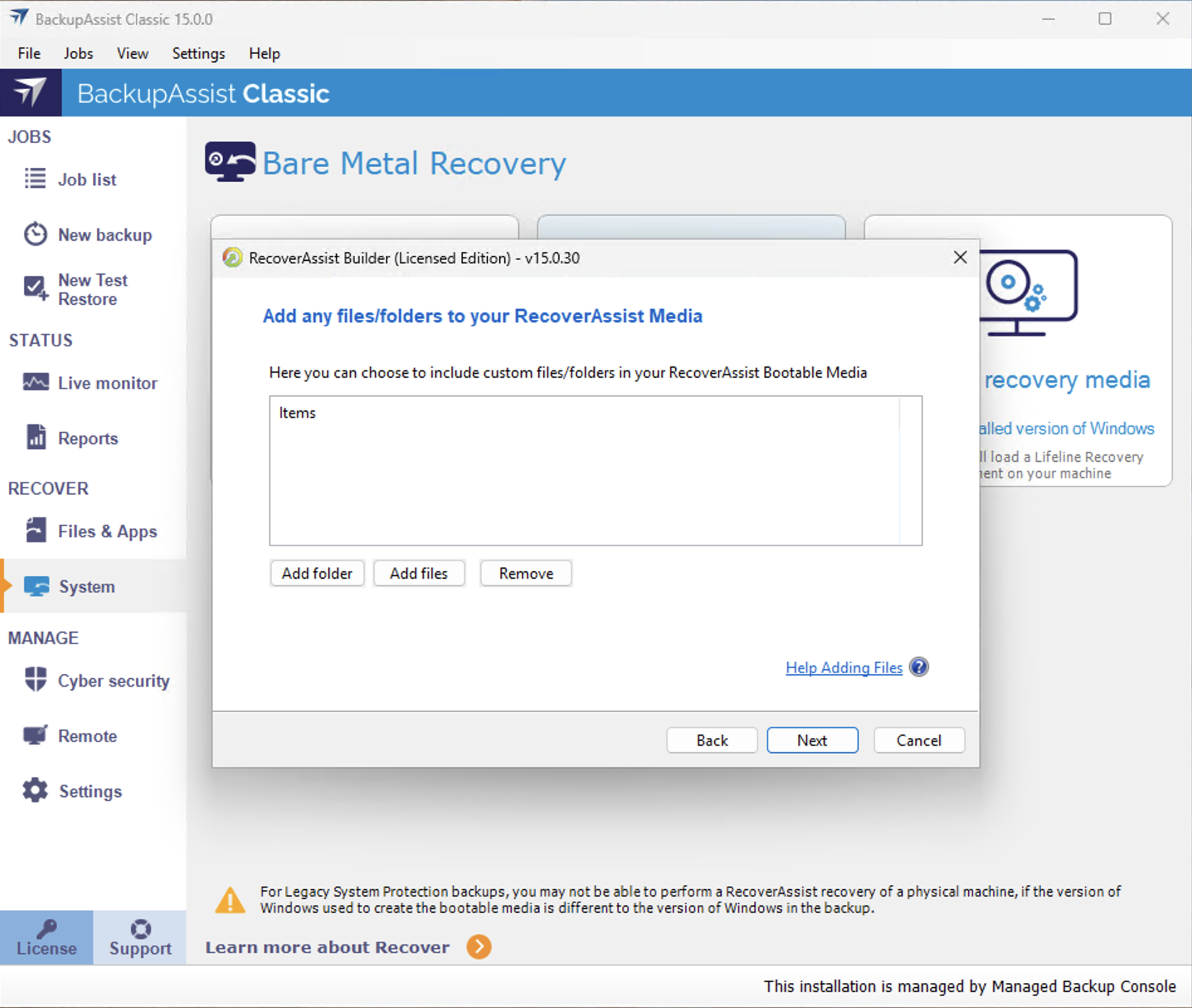Click the Cyber security shield icon
The height and width of the screenshot is (1008, 1192).
tap(35, 680)
